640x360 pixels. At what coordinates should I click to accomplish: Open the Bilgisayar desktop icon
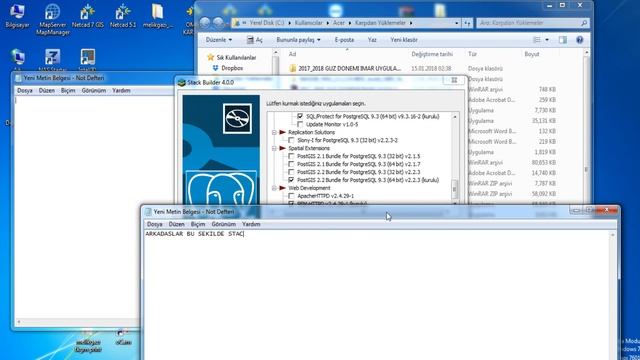[x=17, y=16]
